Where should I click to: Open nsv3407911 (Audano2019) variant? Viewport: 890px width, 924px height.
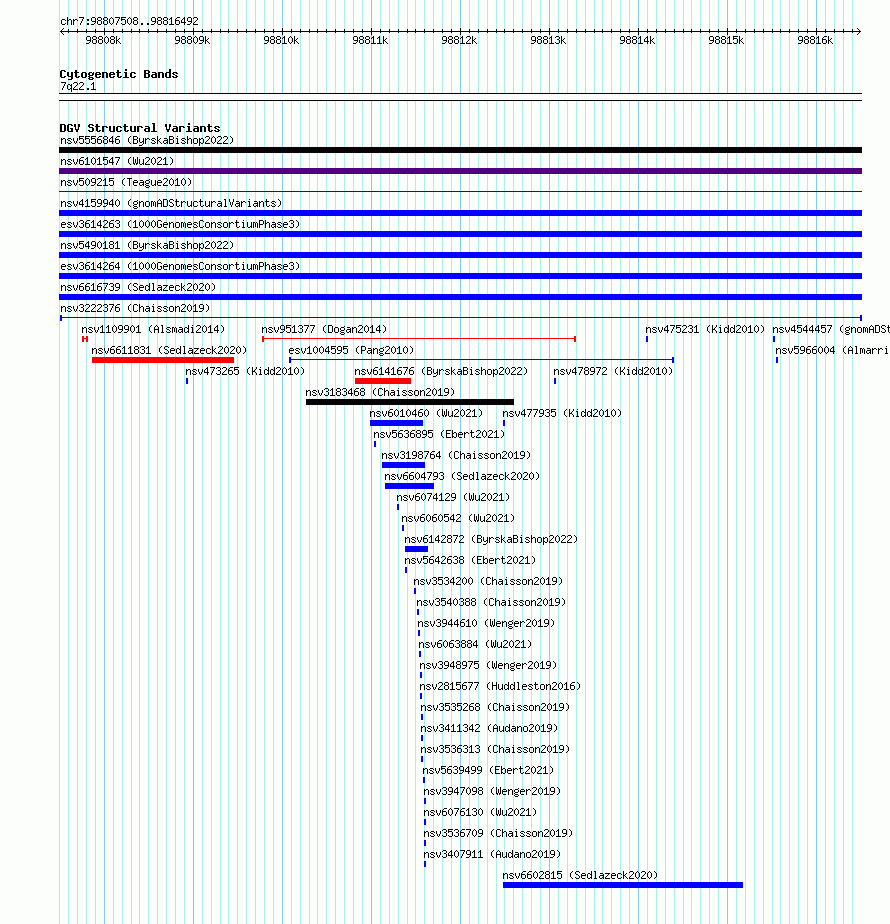tap(492, 854)
